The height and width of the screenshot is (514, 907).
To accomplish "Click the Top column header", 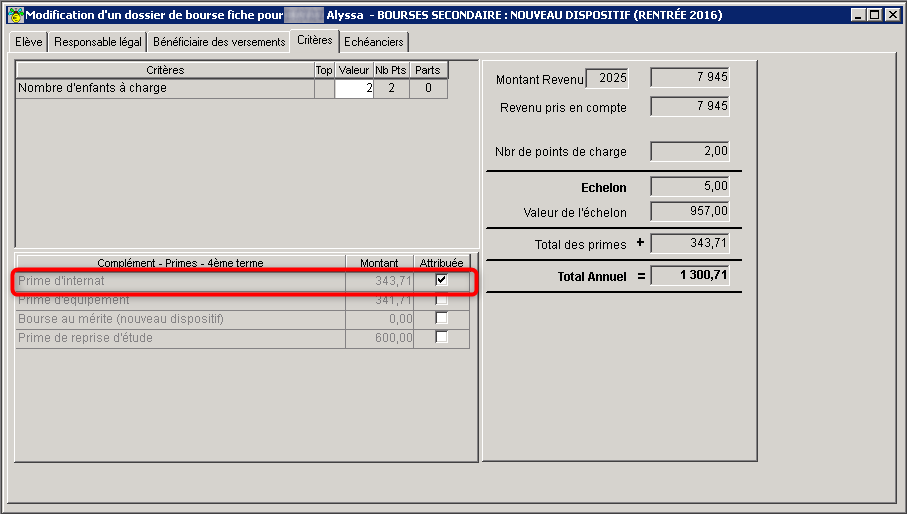I will [324, 70].
